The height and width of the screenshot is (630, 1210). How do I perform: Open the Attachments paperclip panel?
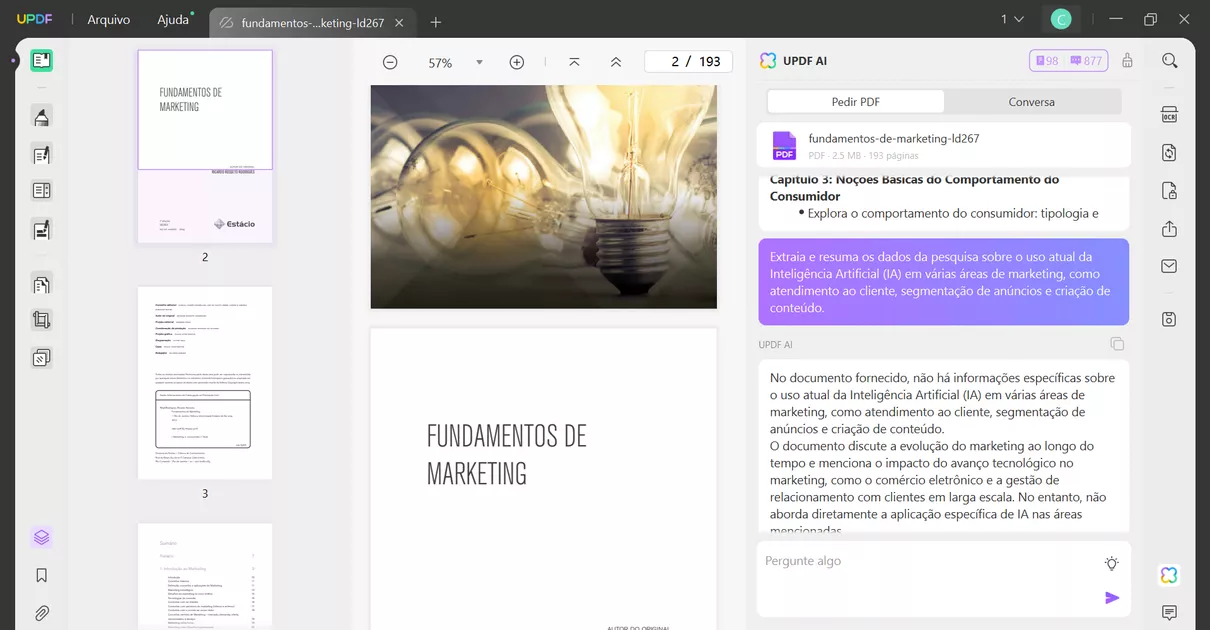tap(40, 612)
